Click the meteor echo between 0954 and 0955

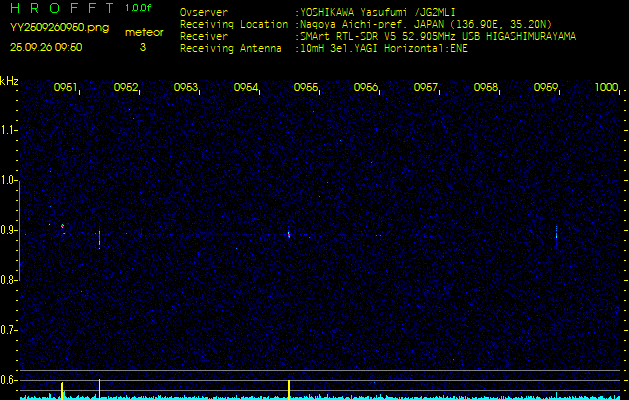[289, 234]
